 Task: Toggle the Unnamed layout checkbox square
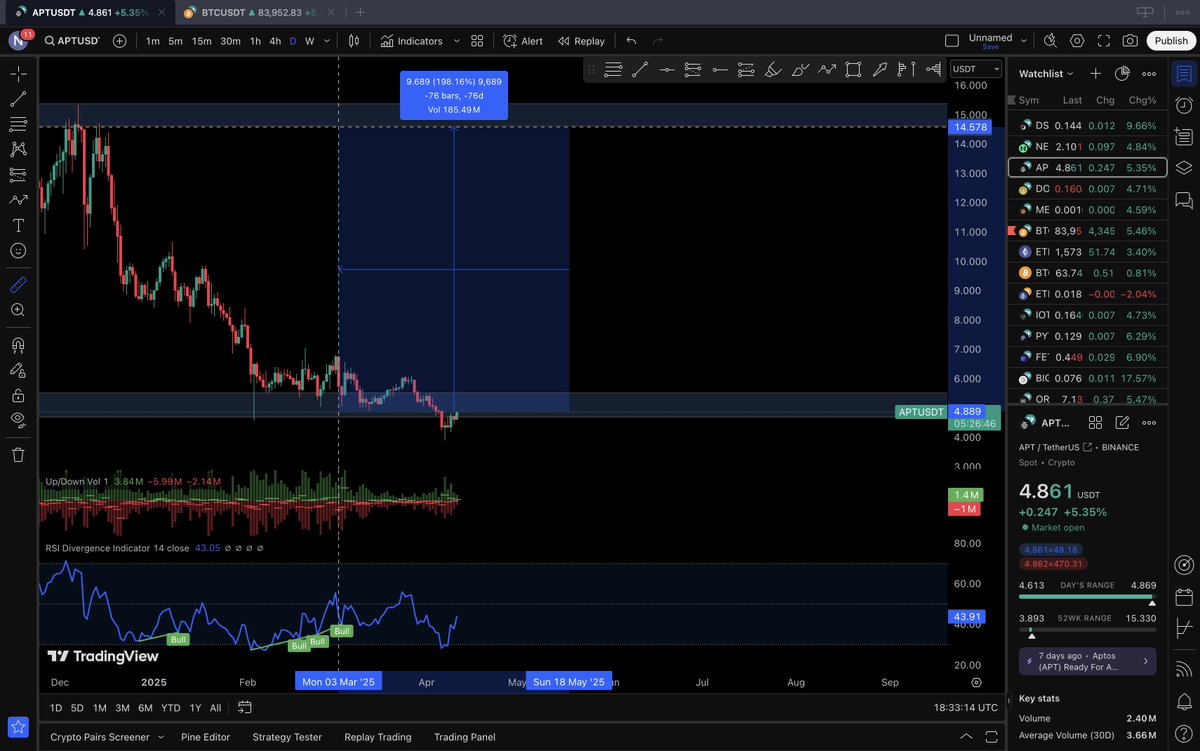(x=952, y=41)
